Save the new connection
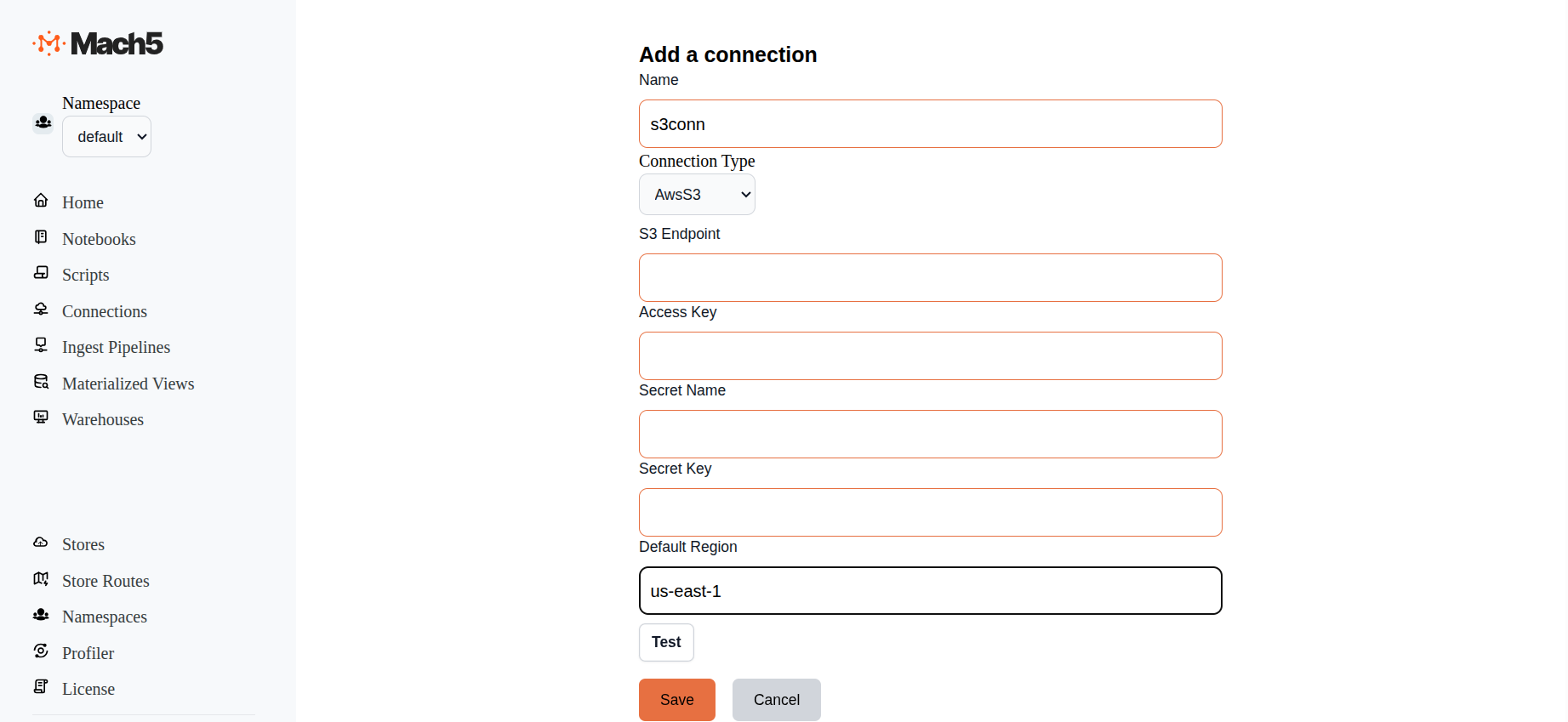This screenshot has width=1568, height=722. click(x=676, y=699)
